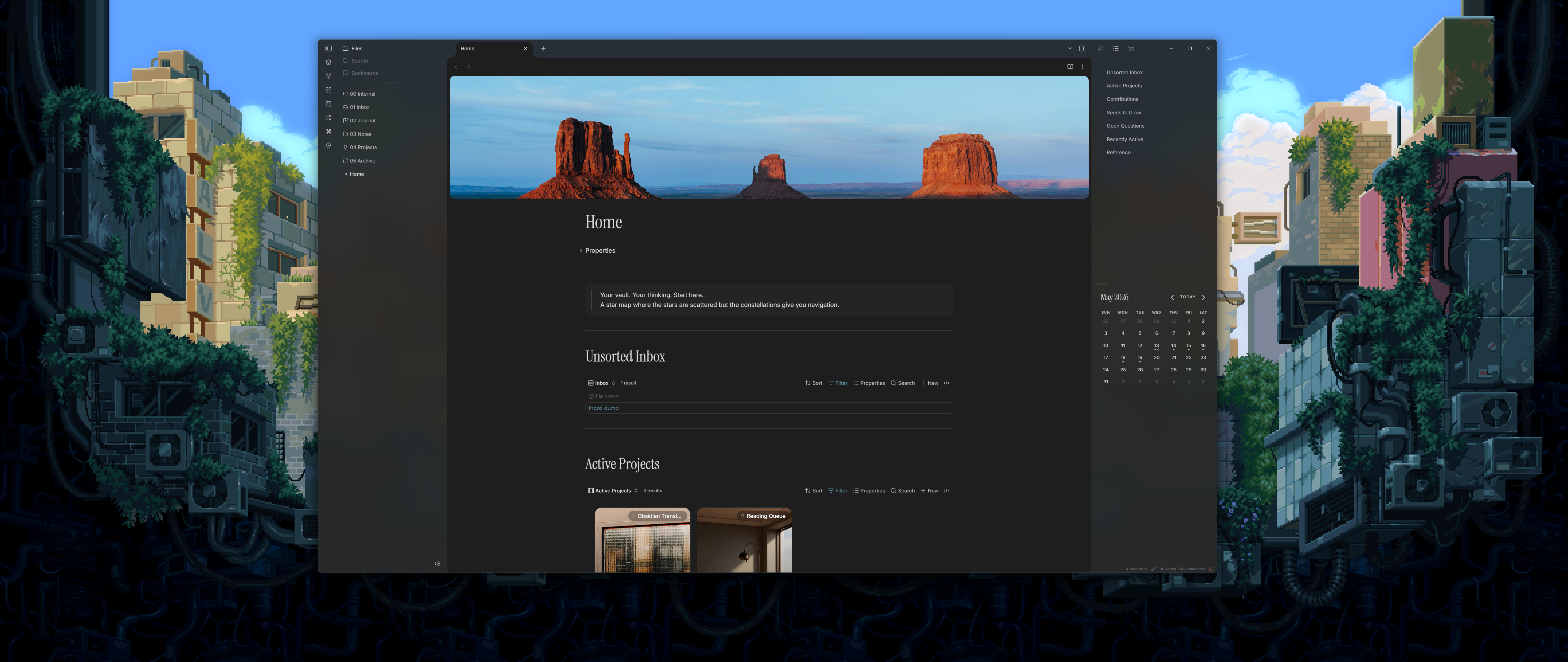Click TODAY in the calendar

[1188, 297]
